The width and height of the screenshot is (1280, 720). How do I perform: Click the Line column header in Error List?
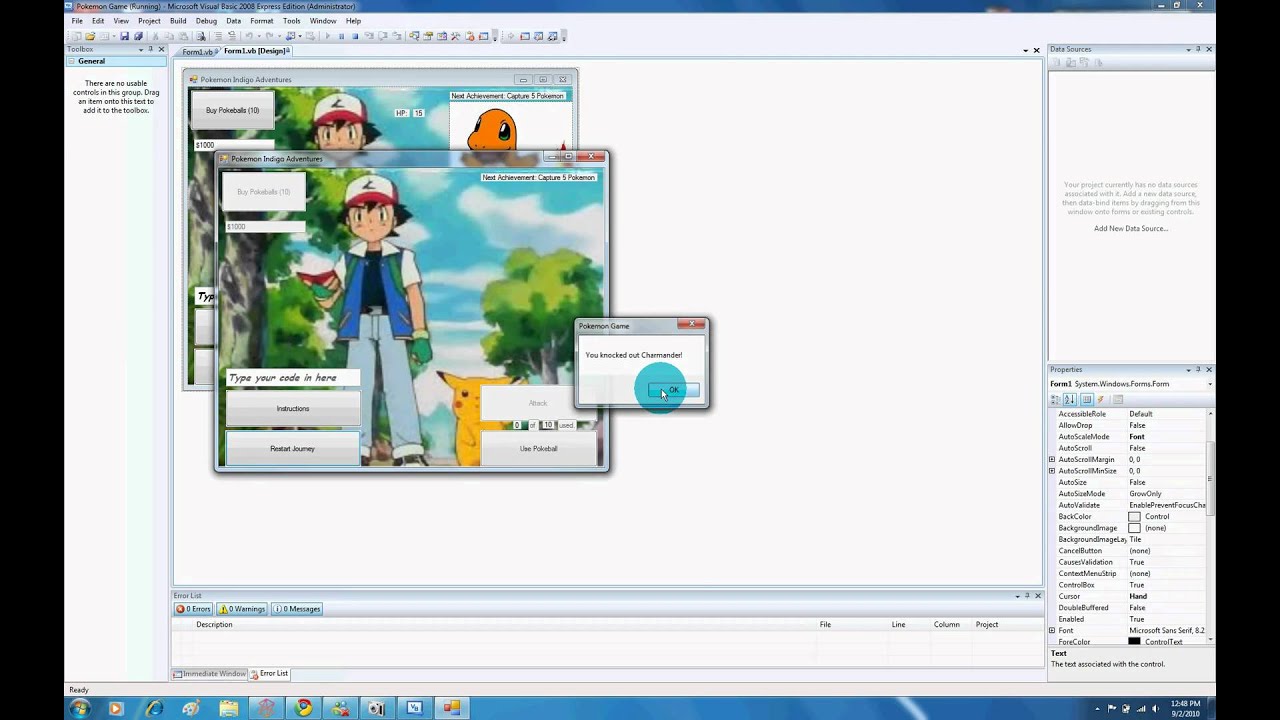click(x=898, y=624)
